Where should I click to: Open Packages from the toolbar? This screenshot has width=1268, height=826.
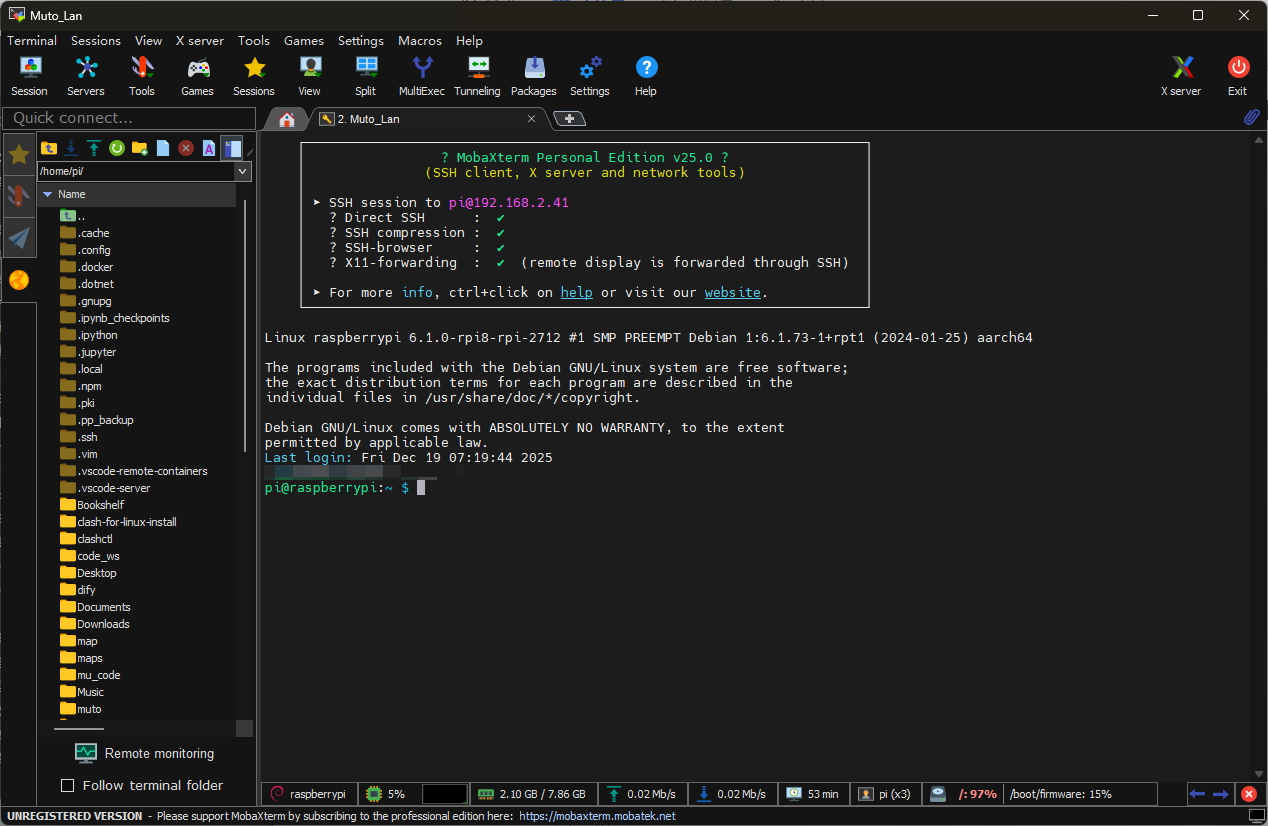pos(534,76)
